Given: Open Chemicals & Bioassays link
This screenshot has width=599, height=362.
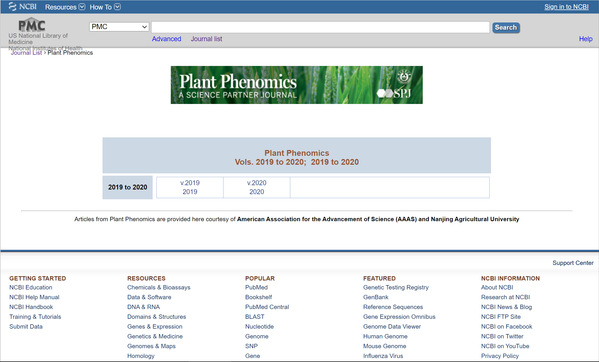Looking at the screenshot, I should [x=159, y=288].
